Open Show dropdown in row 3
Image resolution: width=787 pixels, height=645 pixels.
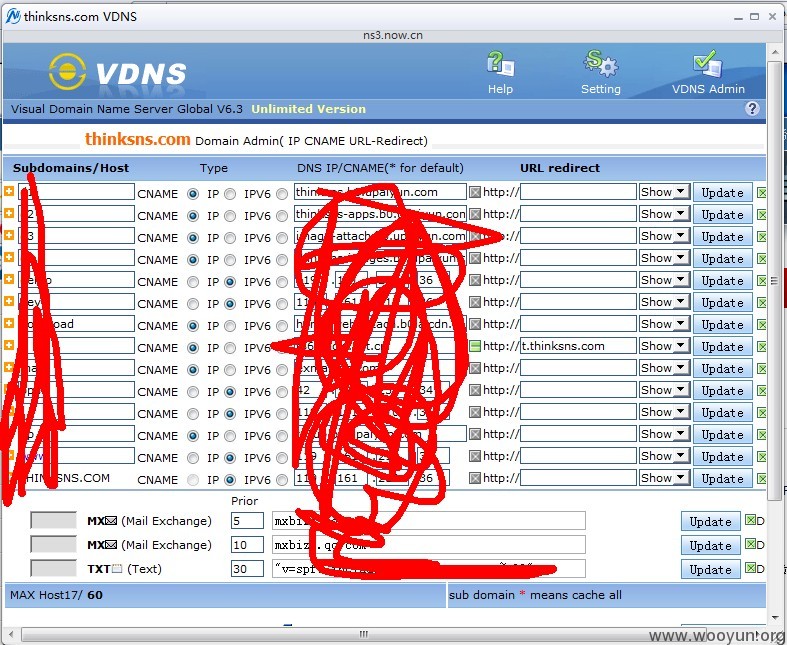click(x=664, y=236)
